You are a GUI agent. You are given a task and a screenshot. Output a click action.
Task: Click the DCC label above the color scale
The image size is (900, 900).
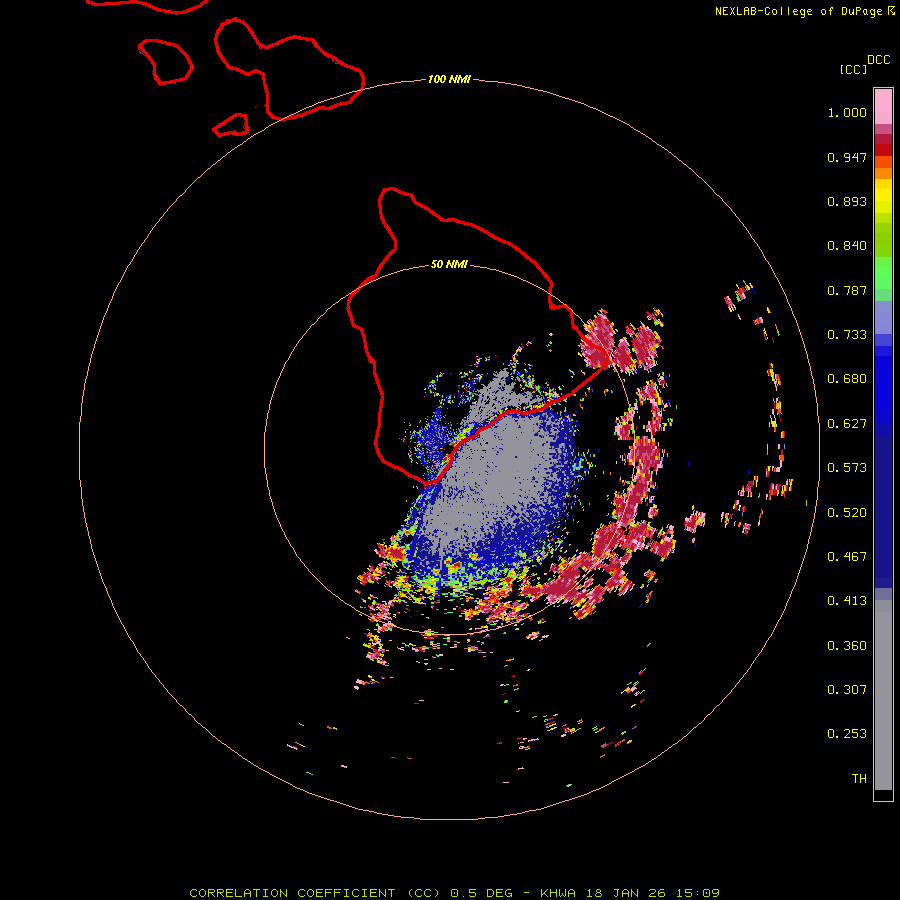[x=879, y=60]
